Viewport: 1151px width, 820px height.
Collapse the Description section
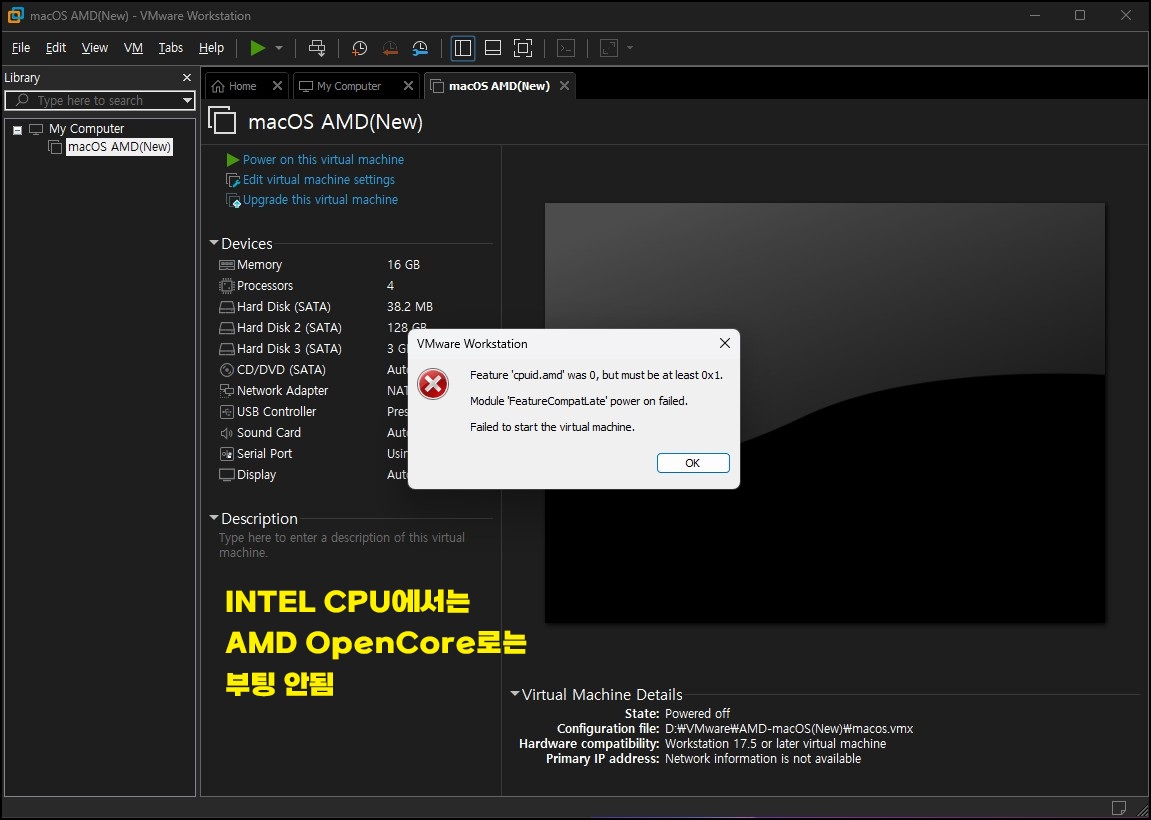(214, 518)
